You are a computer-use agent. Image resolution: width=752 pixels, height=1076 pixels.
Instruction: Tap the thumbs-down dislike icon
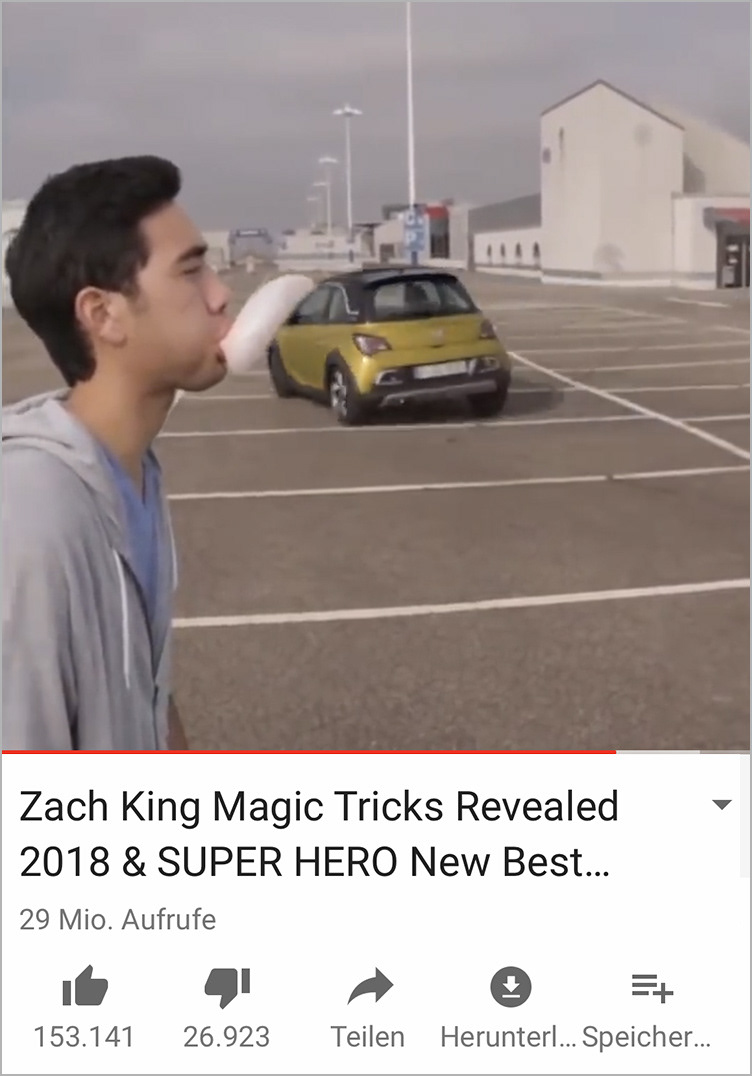227,987
